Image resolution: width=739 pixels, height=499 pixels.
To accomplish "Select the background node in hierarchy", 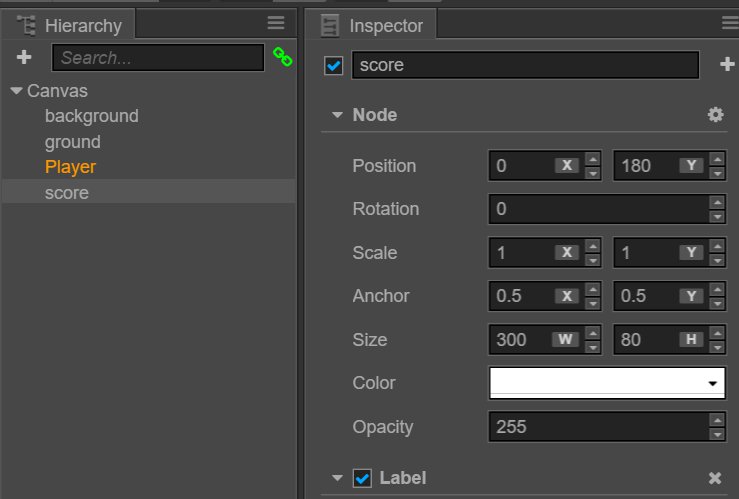I will coord(91,116).
